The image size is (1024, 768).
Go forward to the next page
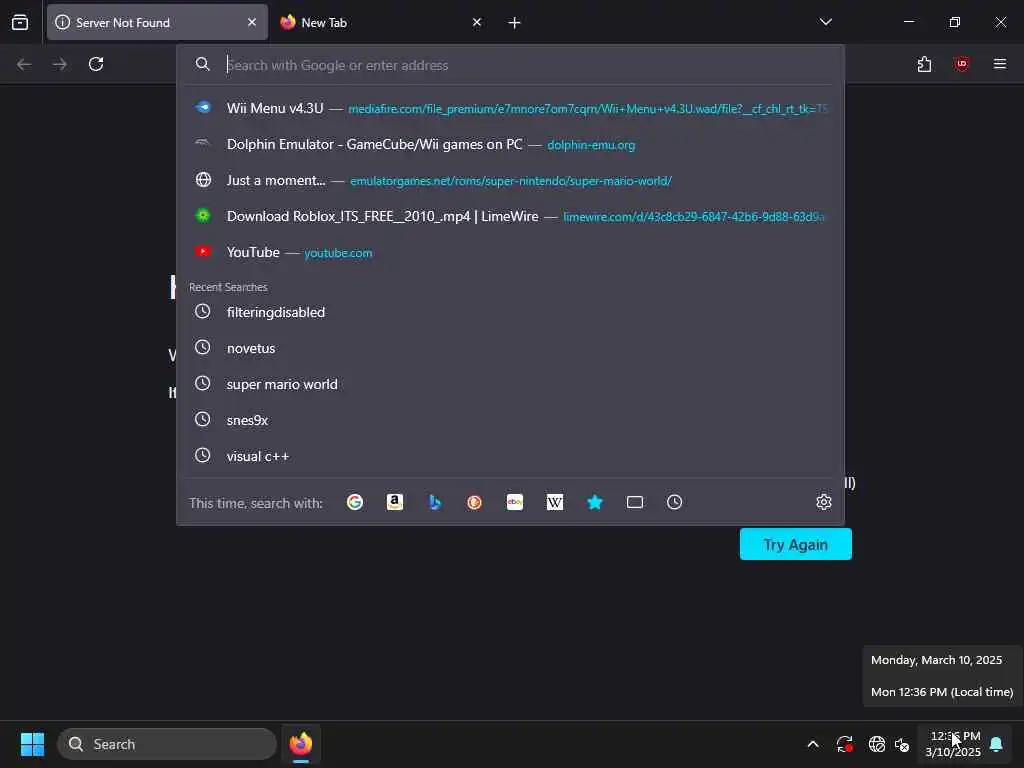coord(59,64)
